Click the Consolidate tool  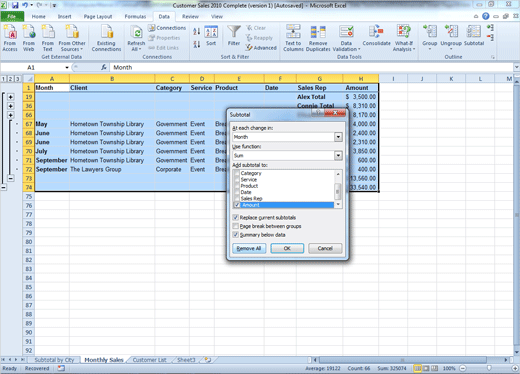pyautogui.click(x=376, y=35)
